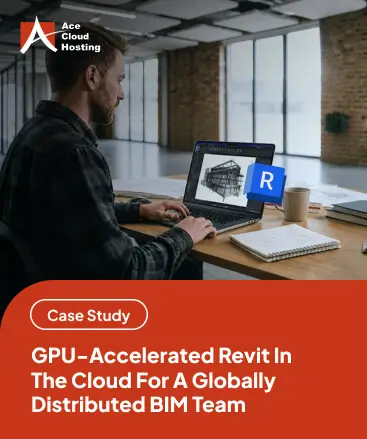Click the blue Revit R icon
The height and width of the screenshot is (439, 367).
pos(265,183)
